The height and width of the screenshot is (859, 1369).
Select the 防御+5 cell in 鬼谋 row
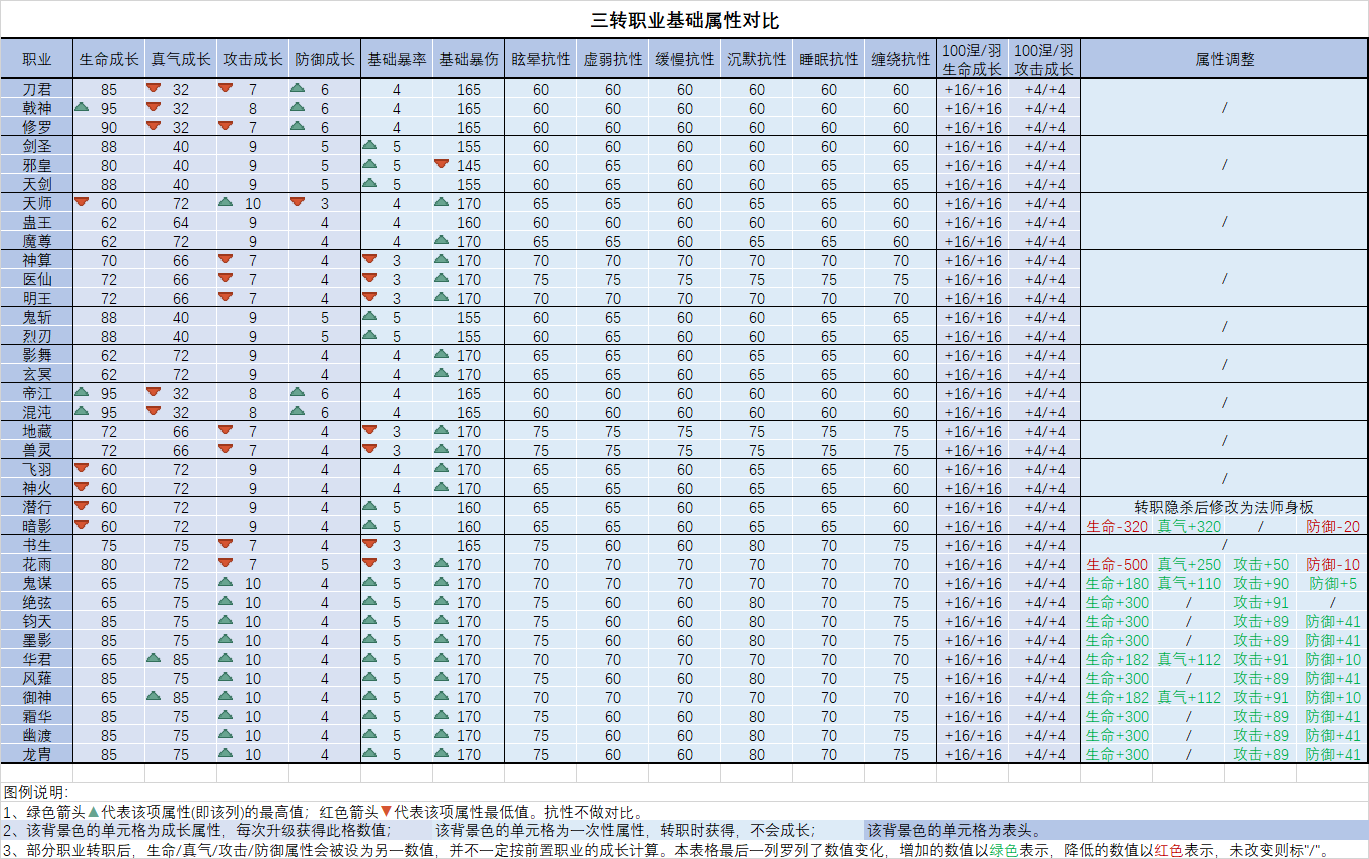[x=1333, y=583]
